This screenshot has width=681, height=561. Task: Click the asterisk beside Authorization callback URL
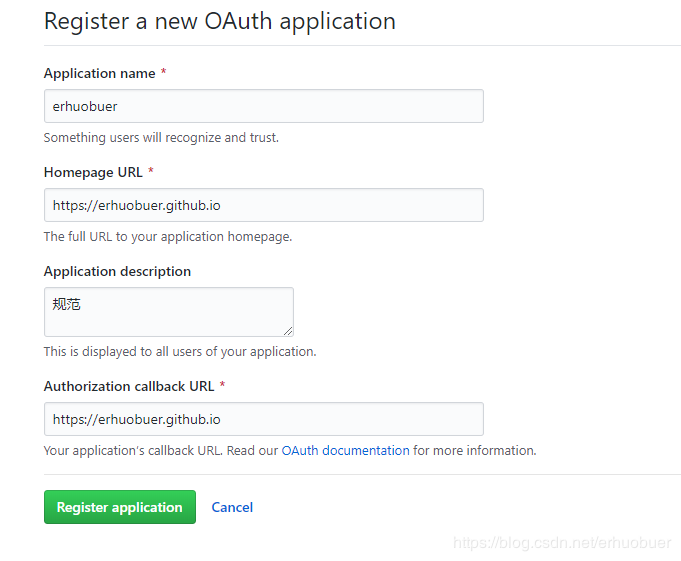[222, 386]
